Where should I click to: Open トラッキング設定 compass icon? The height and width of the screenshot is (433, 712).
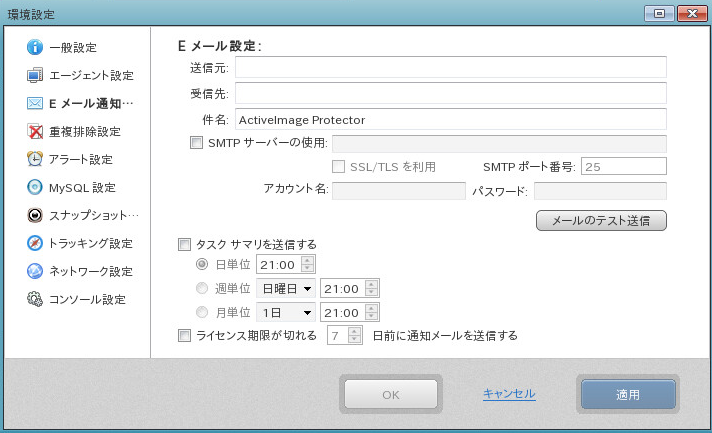pos(35,243)
